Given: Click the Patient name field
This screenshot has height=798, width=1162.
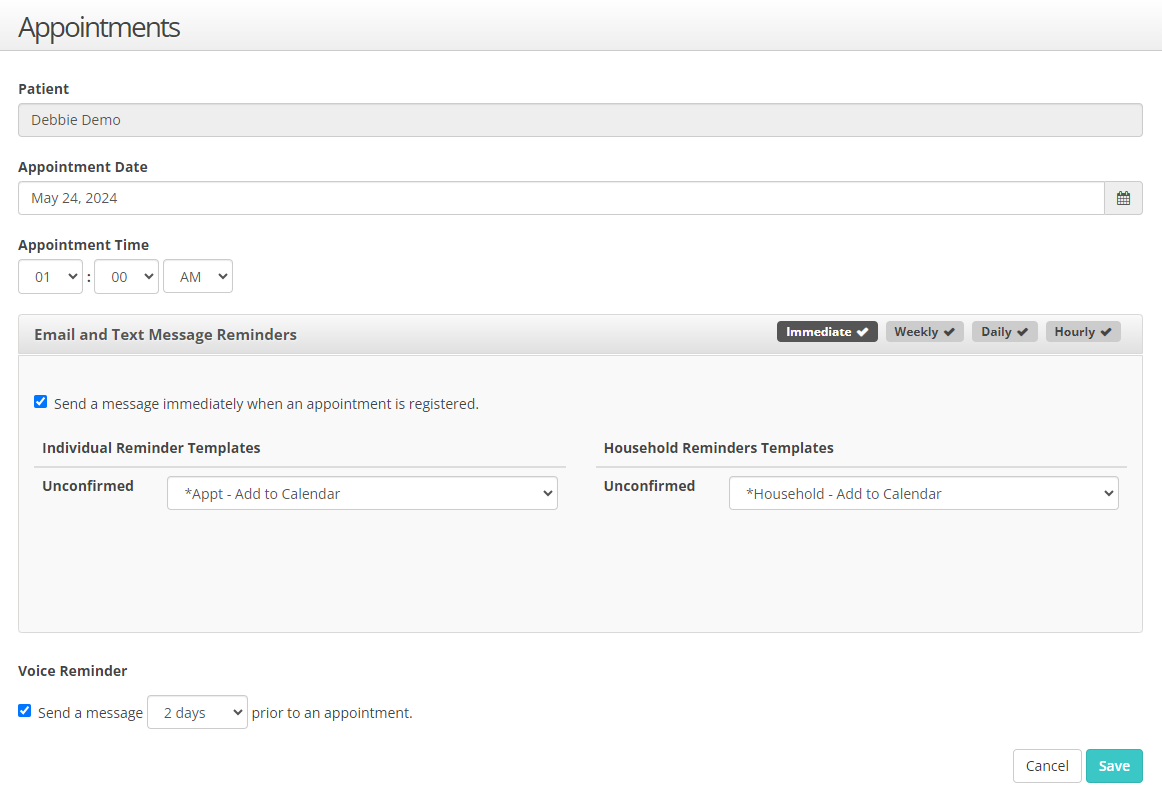Looking at the screenshot, I should [x=580, y=120].
